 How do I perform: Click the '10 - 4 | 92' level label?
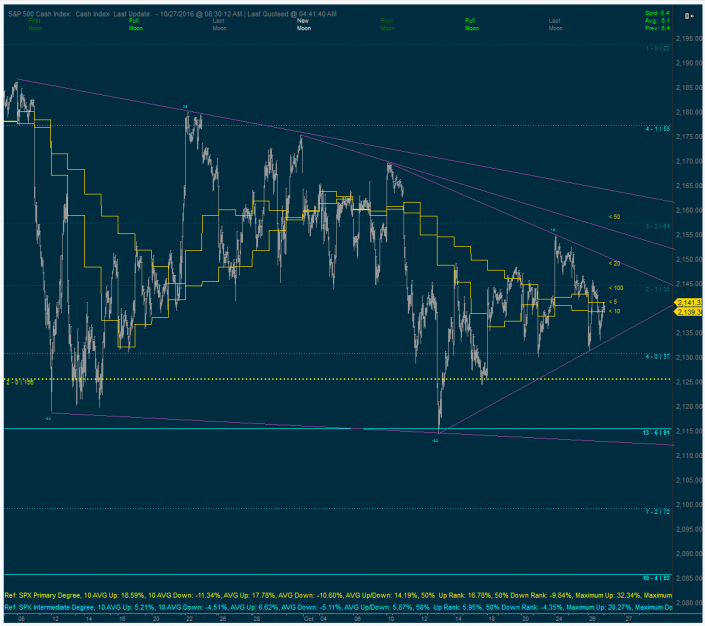click(x=656, y=578)
